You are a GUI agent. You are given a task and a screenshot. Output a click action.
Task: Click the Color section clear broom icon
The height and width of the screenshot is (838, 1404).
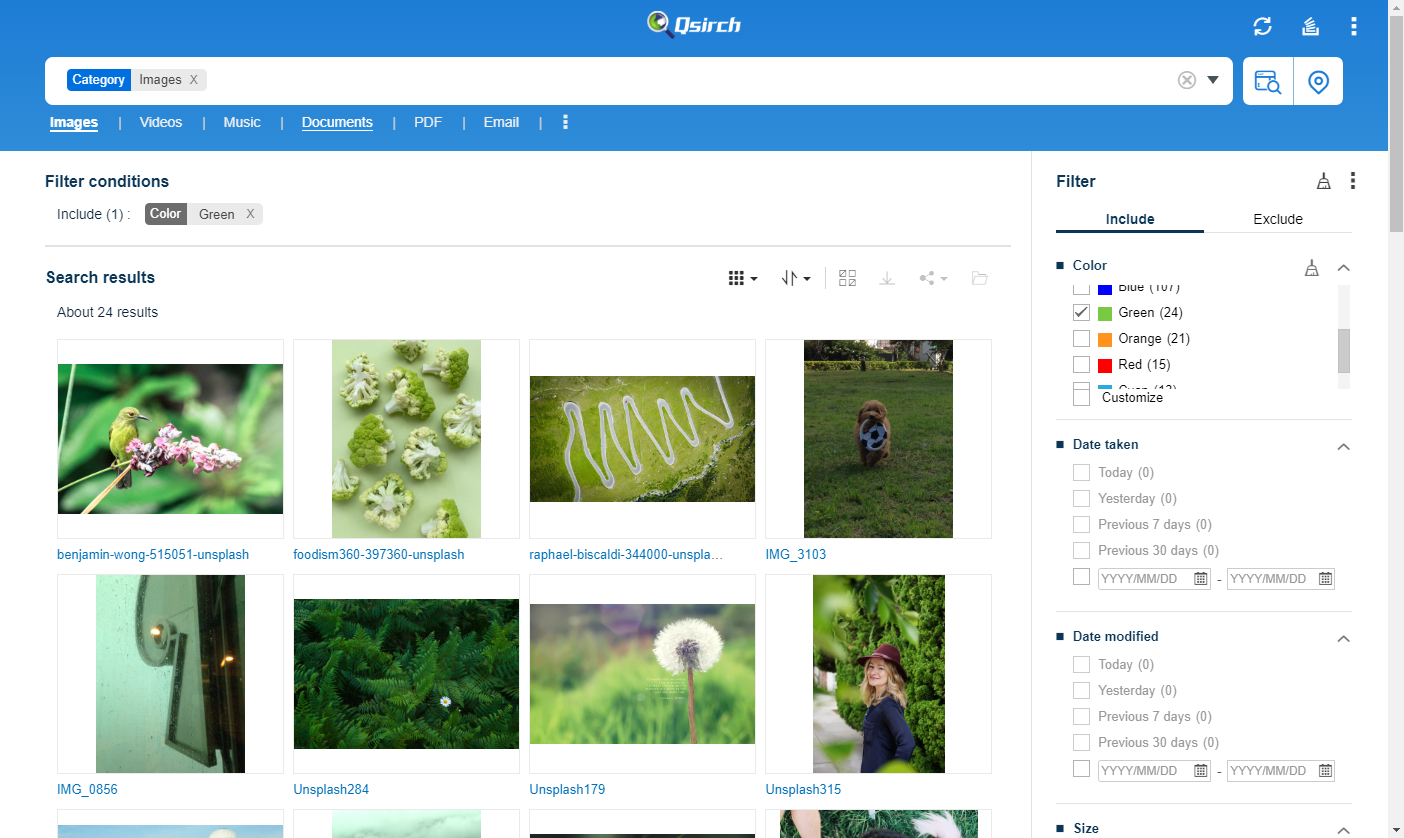(1312, 267)
